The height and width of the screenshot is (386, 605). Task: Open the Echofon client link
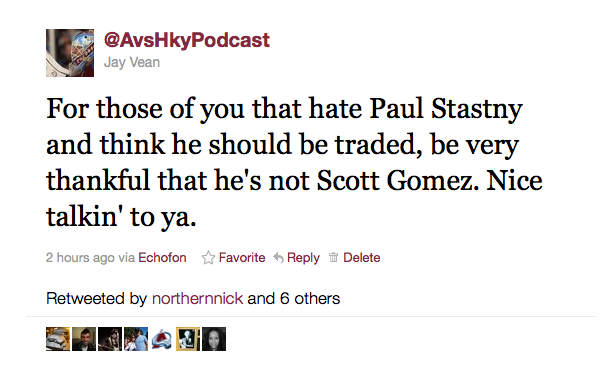(x=162, y=257)
